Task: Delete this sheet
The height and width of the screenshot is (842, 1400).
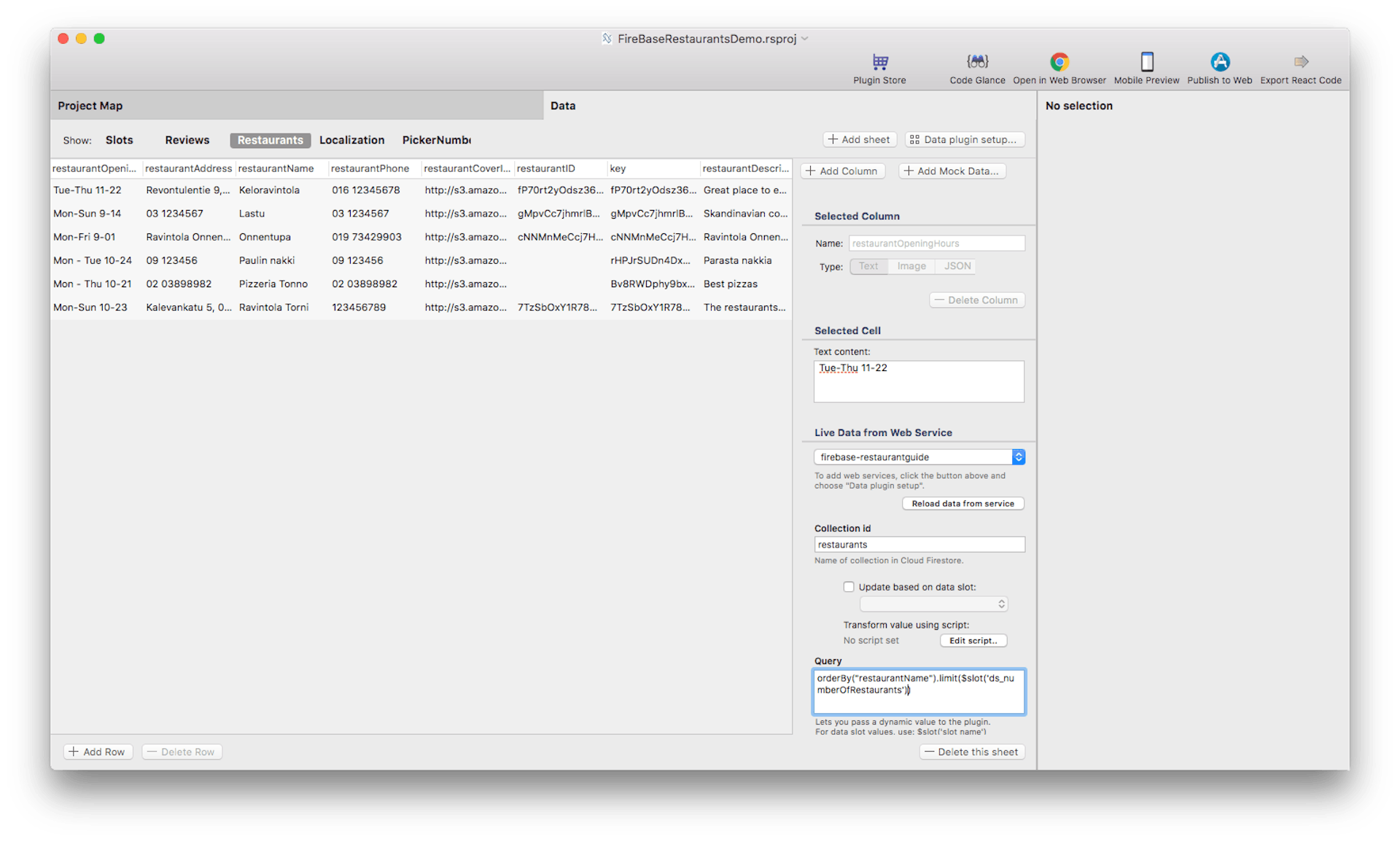Action: tap(972, 752)
